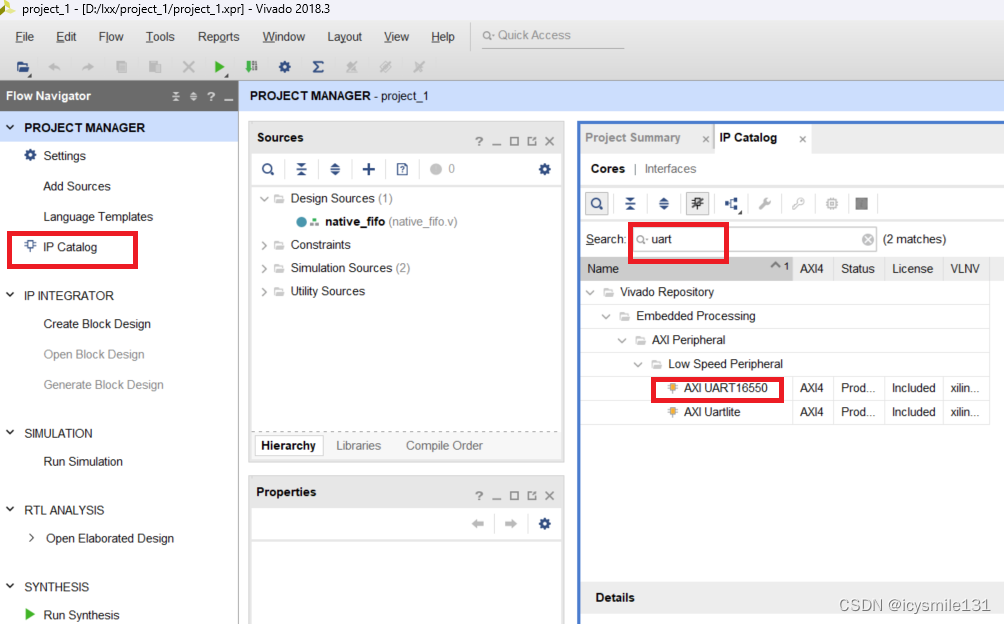
Task: Expand all in IP Catalog toolbar
Action: [664, 204]
